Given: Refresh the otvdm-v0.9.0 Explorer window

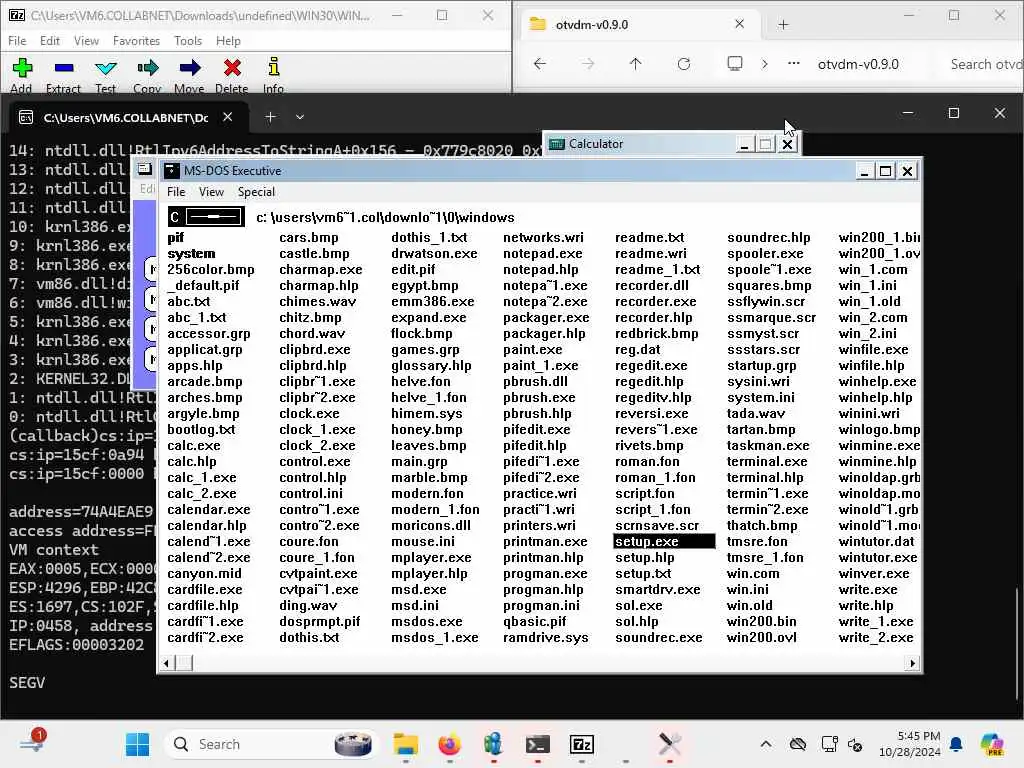Looking at the screenshot, I should click(x=684, y=64).
